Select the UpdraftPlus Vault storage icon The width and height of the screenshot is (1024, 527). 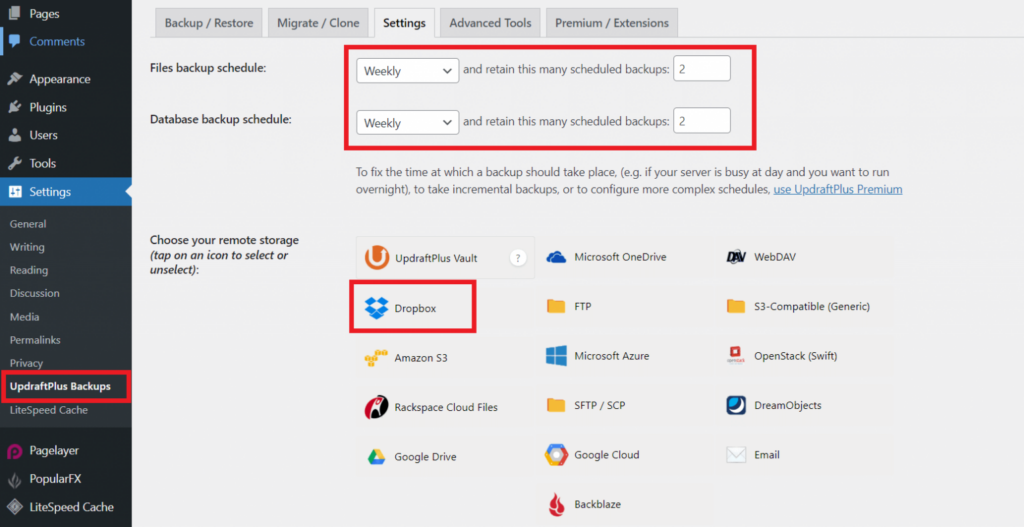(377, 257)
